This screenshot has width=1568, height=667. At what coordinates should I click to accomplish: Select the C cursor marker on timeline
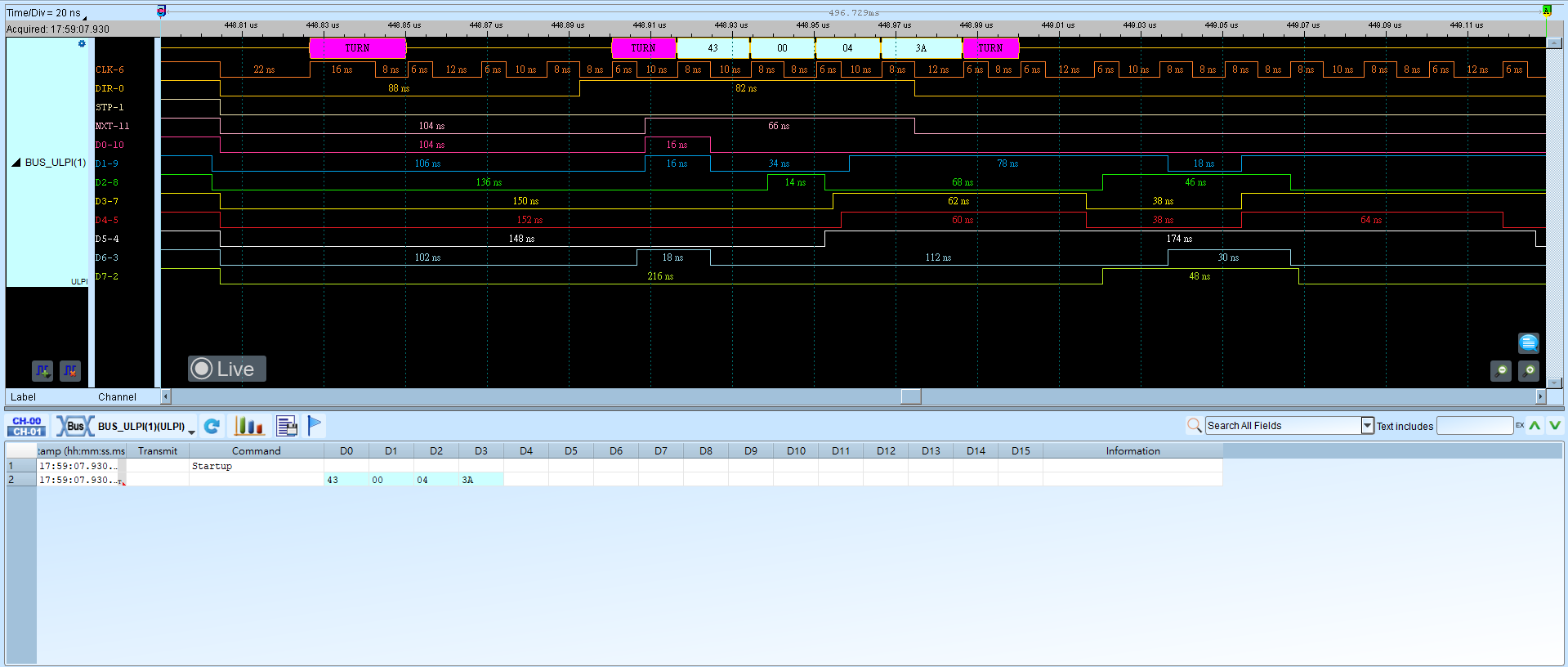click(x=162, y=11)
